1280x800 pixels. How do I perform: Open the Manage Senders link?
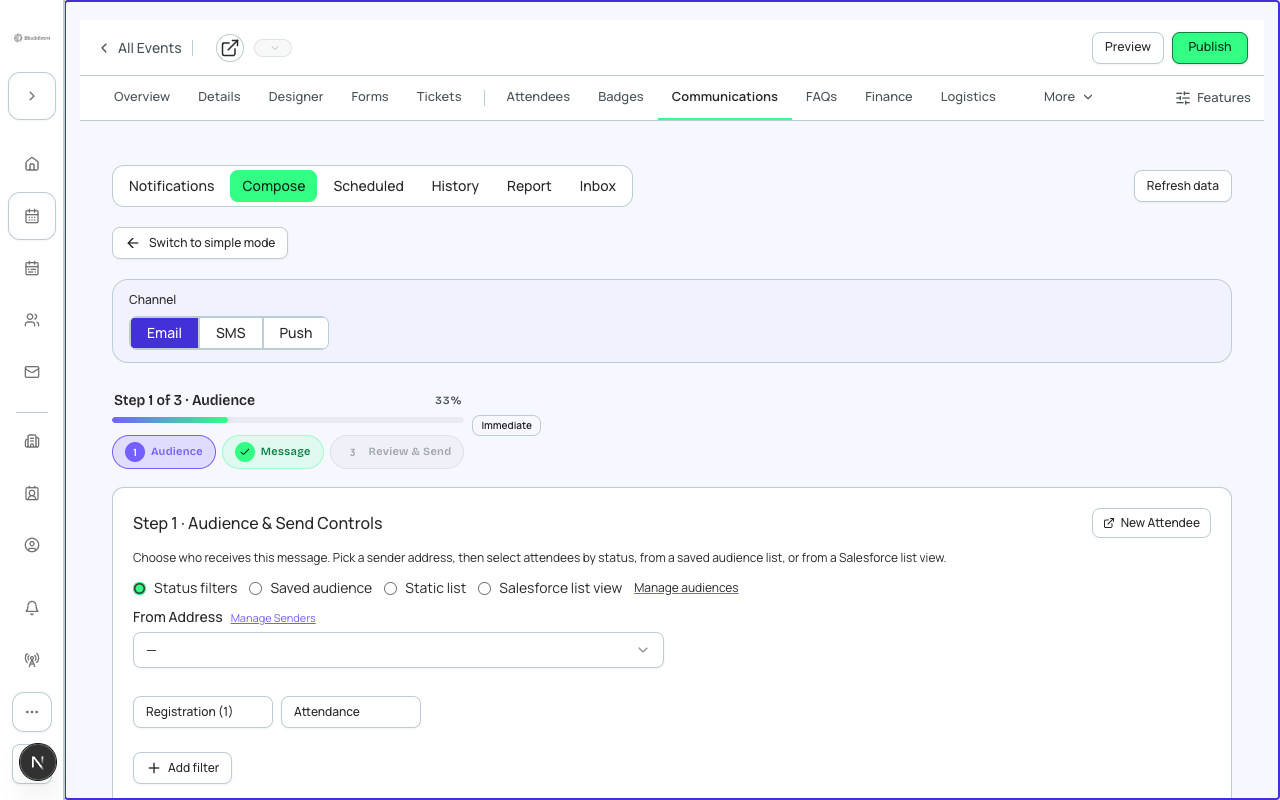(x=273, y=619)
